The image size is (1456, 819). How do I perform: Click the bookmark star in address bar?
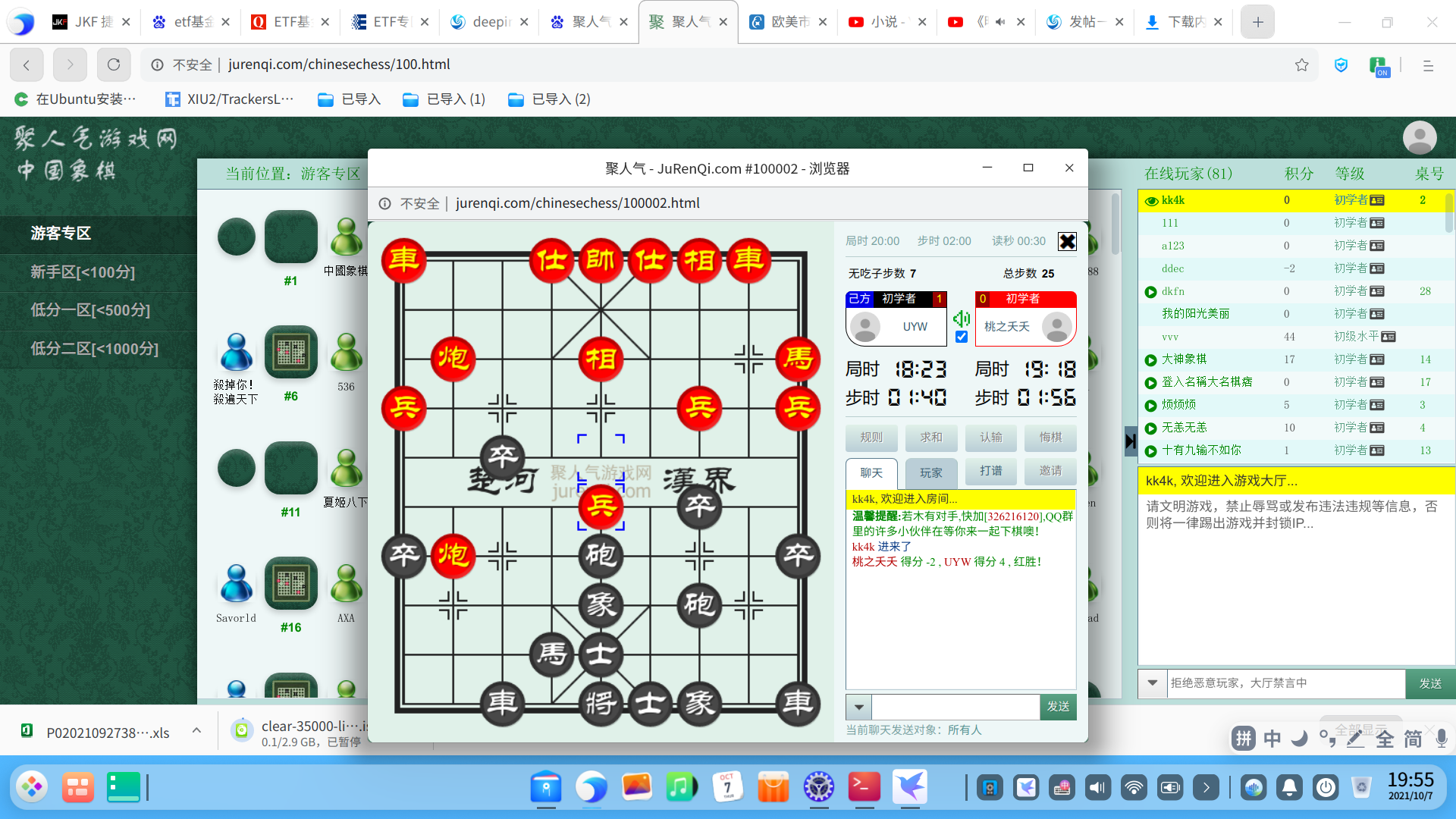point(1302,65)
